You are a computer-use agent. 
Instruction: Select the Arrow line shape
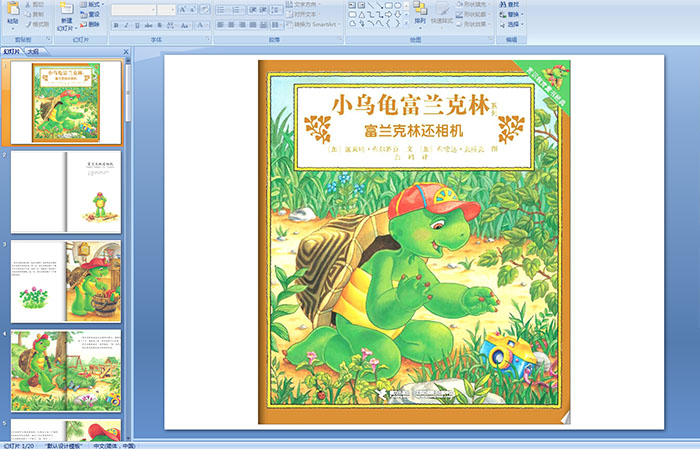pos(380,5)
